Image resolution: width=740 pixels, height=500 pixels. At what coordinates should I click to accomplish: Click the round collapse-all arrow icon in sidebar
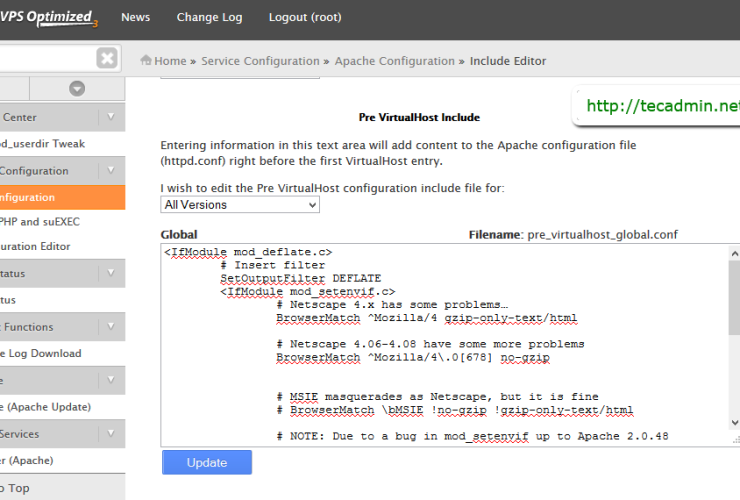click(x=77, y=89)
